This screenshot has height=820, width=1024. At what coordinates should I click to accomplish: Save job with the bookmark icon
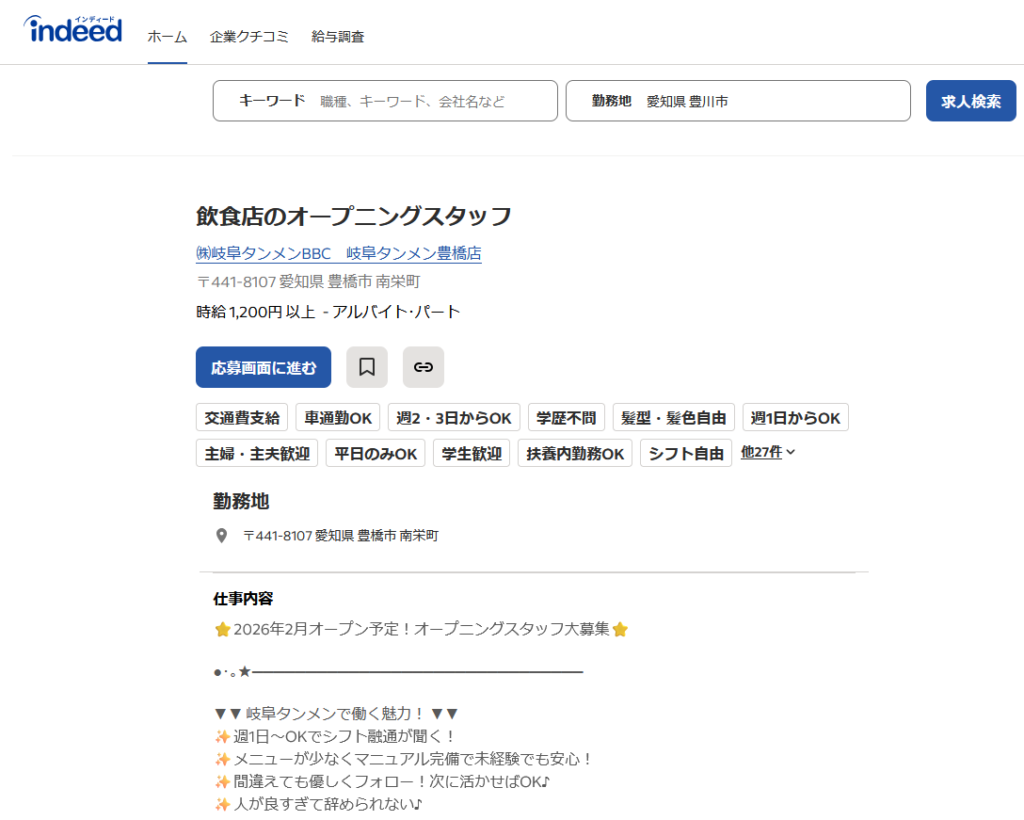coord(367,367)
